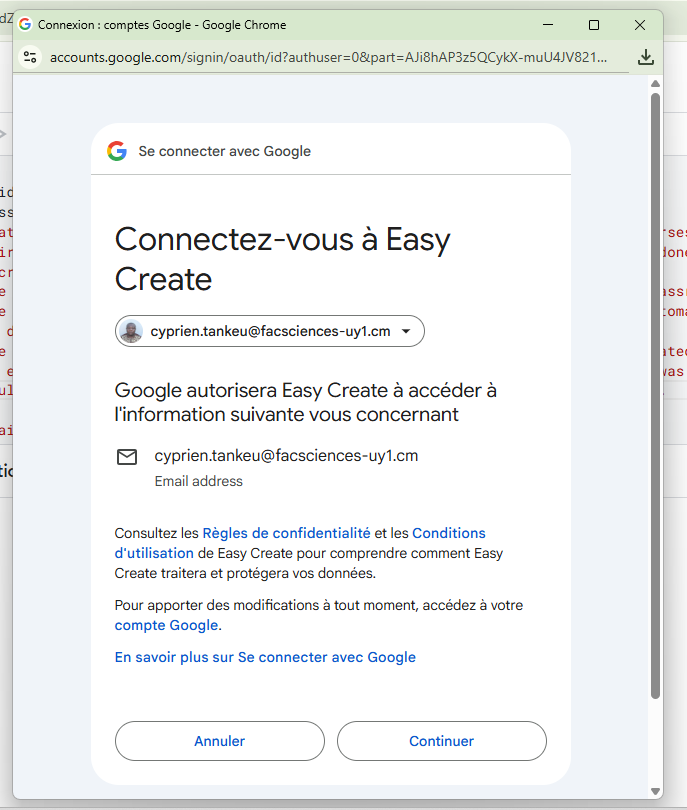
Task: Minimize the Google sign-in popup window
Action: pyautogui.click(x=548, y=24)
